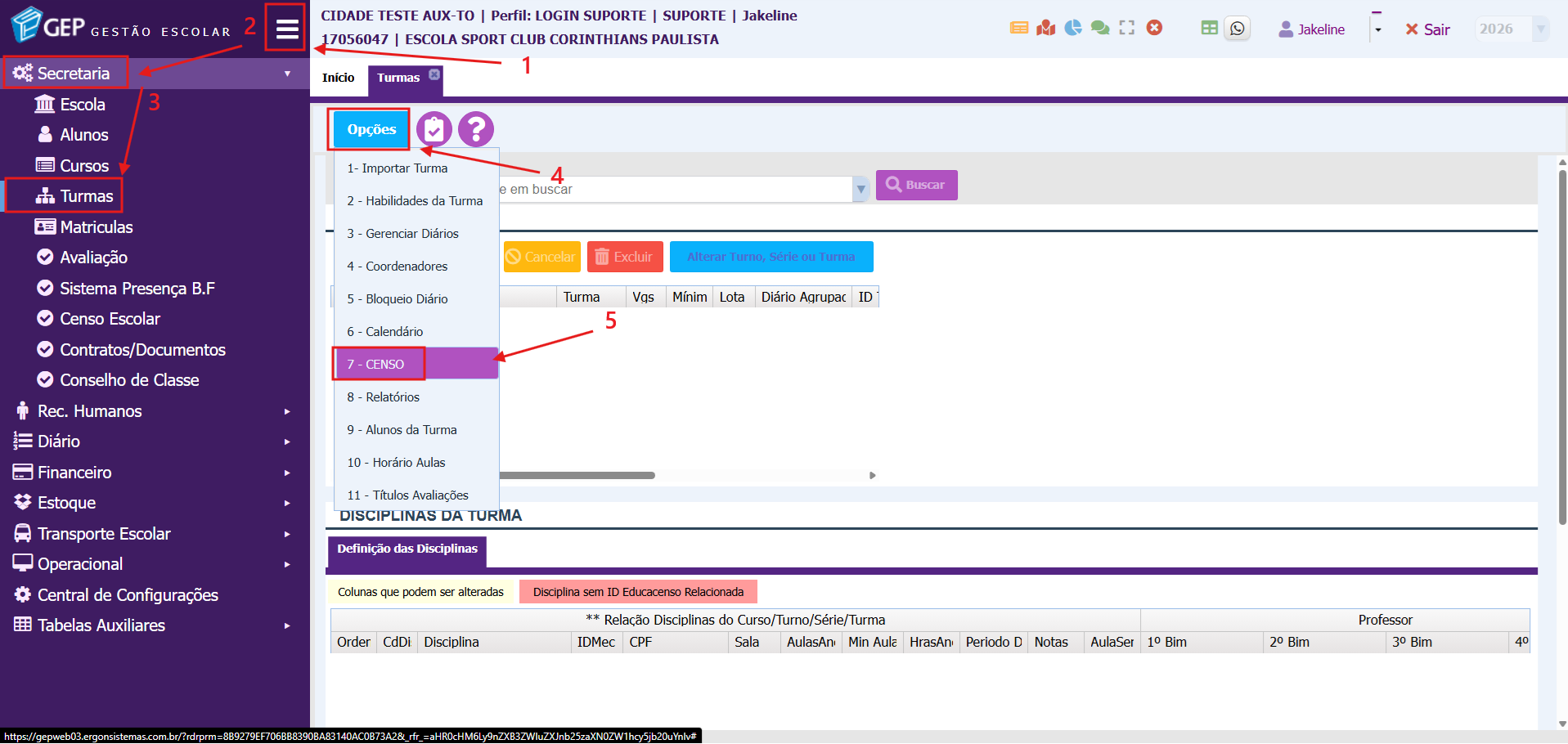The image size is (1568, 744).
Task: Click the Buscar search button
Action: pyautogui.click(x=917, y=185)
